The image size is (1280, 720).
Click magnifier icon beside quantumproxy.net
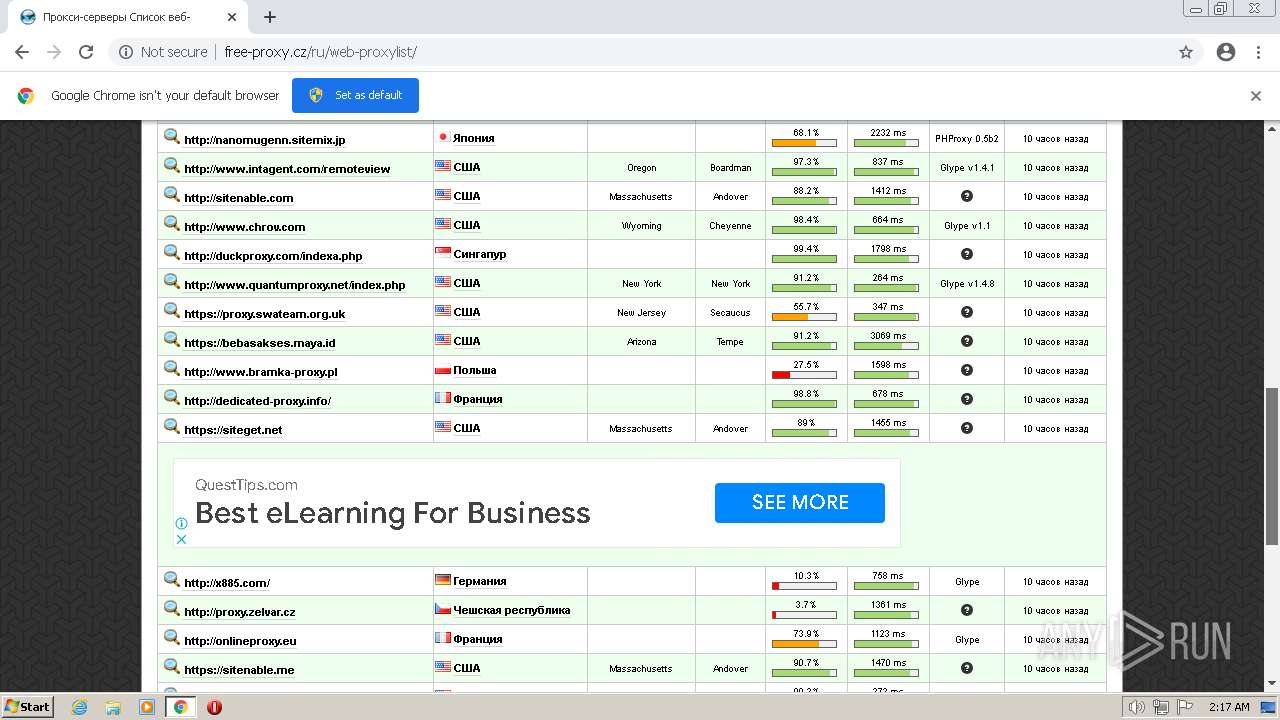pyautogui.click(x=172, y=282)
